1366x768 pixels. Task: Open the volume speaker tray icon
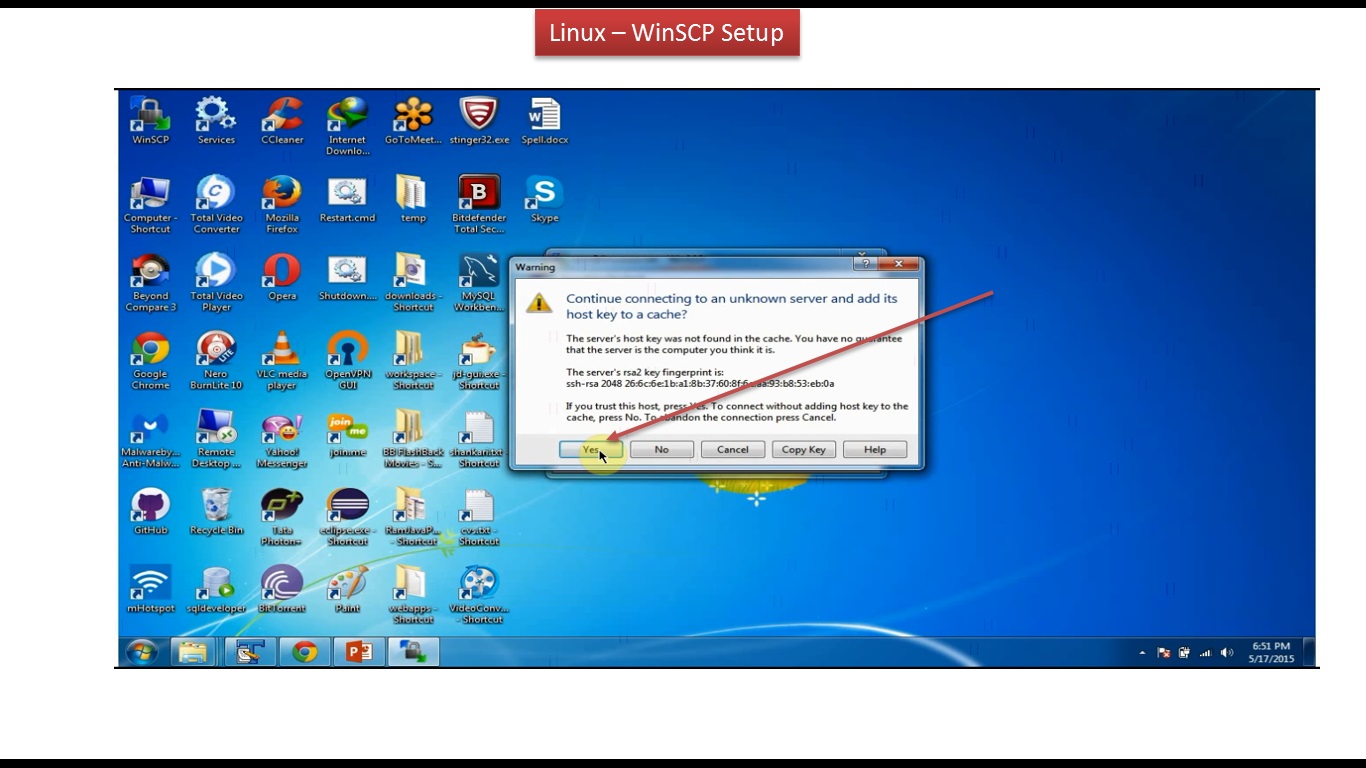click(x=1227, y=653)
